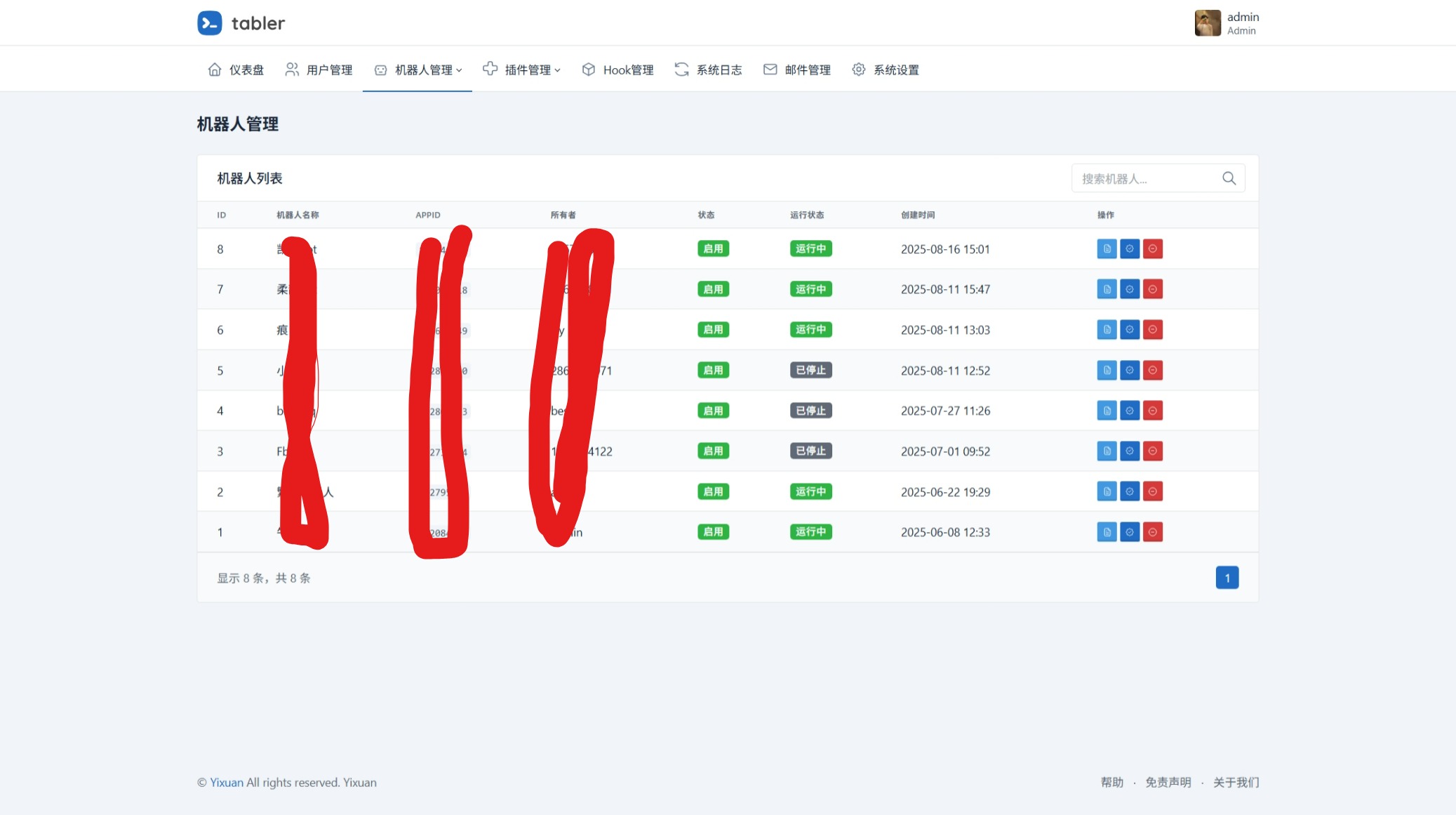Click verify badge icon for robot ID 2
The image size is (1456, 815).
click(x=1130, y=491)
